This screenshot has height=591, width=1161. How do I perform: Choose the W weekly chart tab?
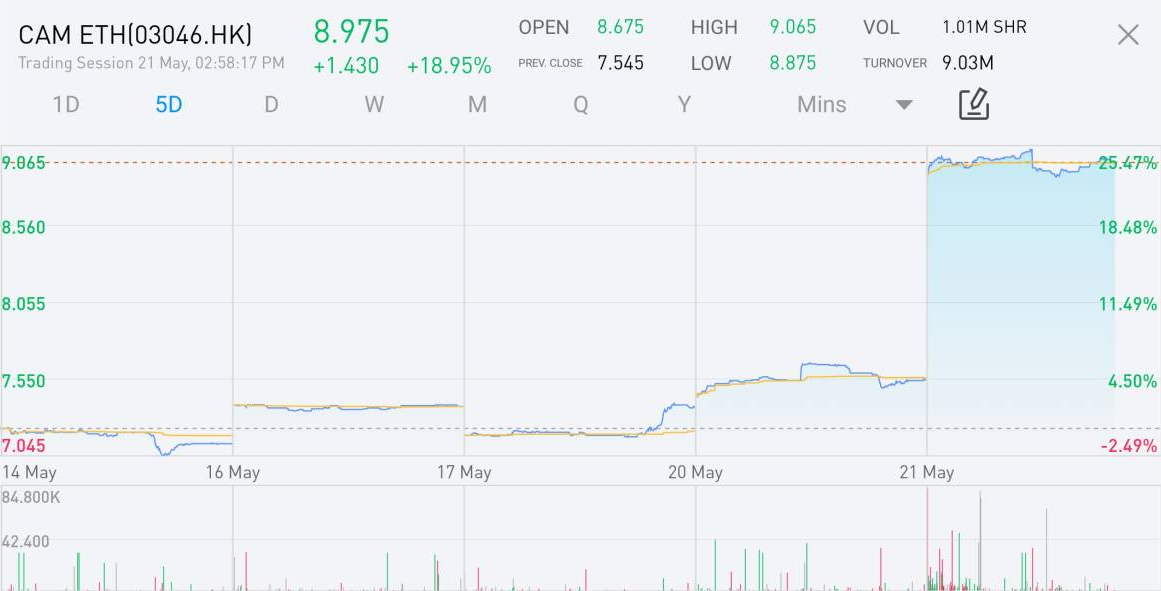pyautogui.click(x=374, y=105)
